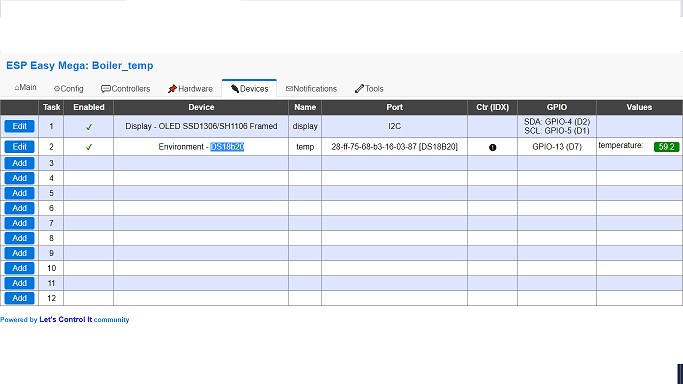Add a device to task 10
This screenshot has height=384, width=683.
coord(20,268)
